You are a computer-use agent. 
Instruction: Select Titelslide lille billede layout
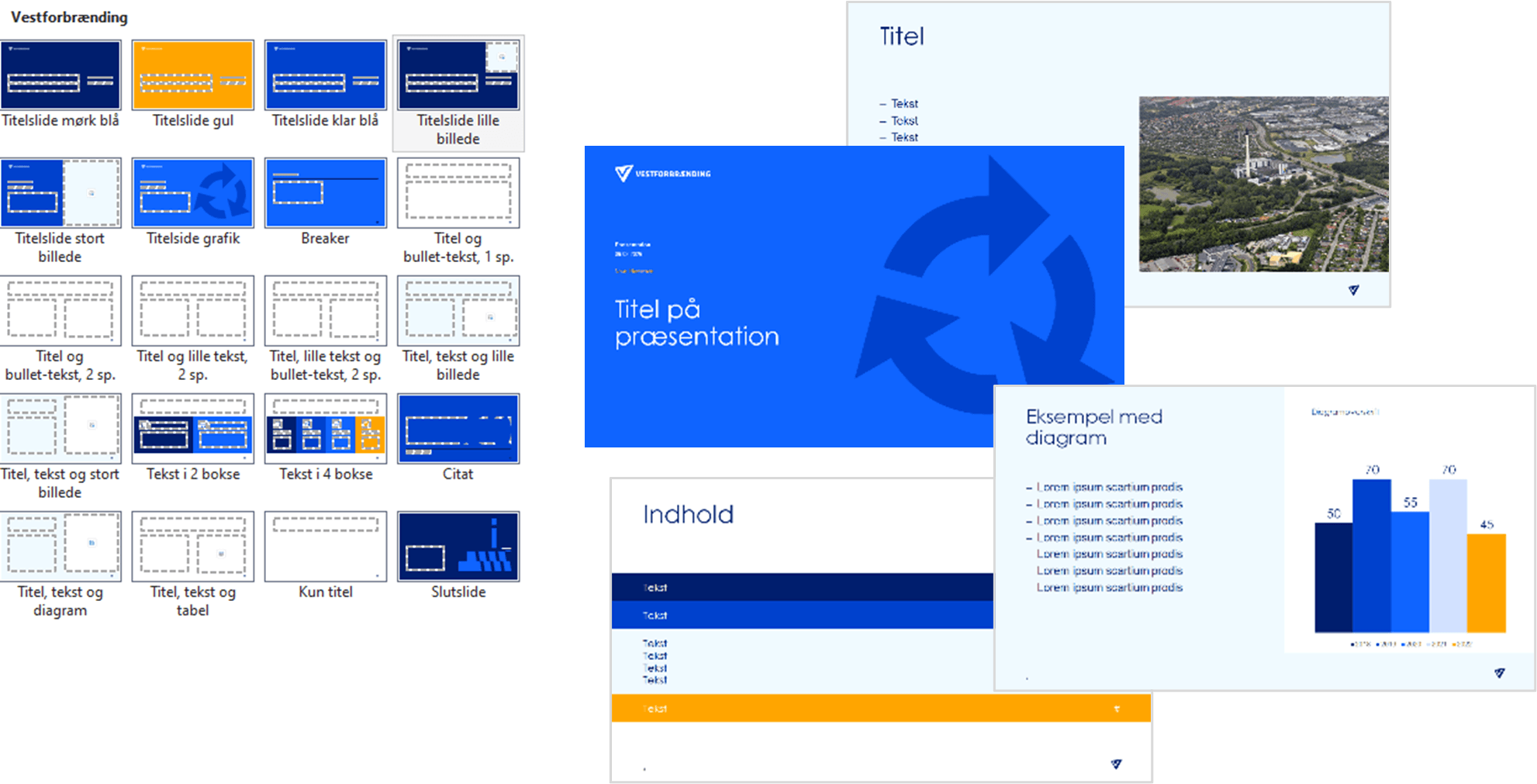point(458,75)
